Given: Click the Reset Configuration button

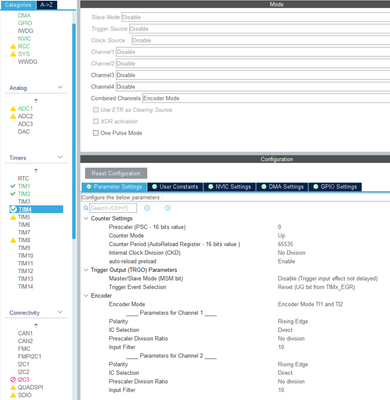Looking at the screenshot, I should pos(116,173).
